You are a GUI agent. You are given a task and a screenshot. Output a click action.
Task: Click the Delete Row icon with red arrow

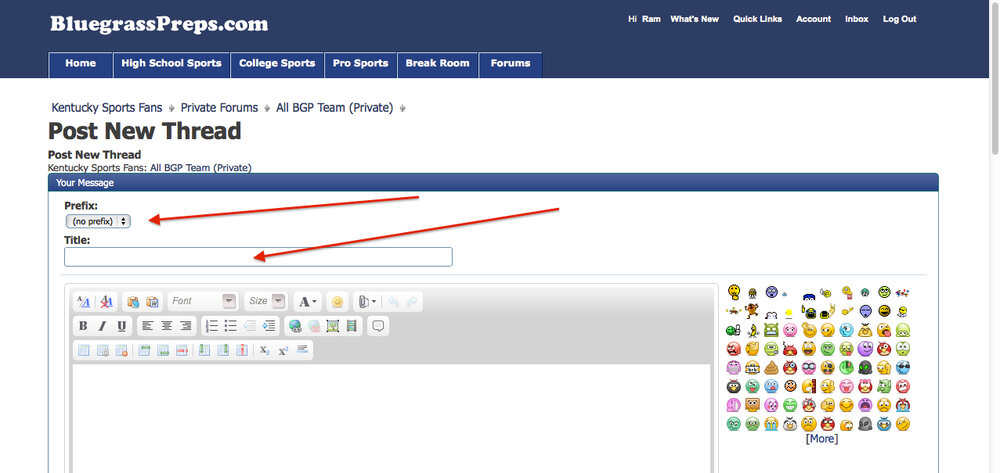click(182, 350)
